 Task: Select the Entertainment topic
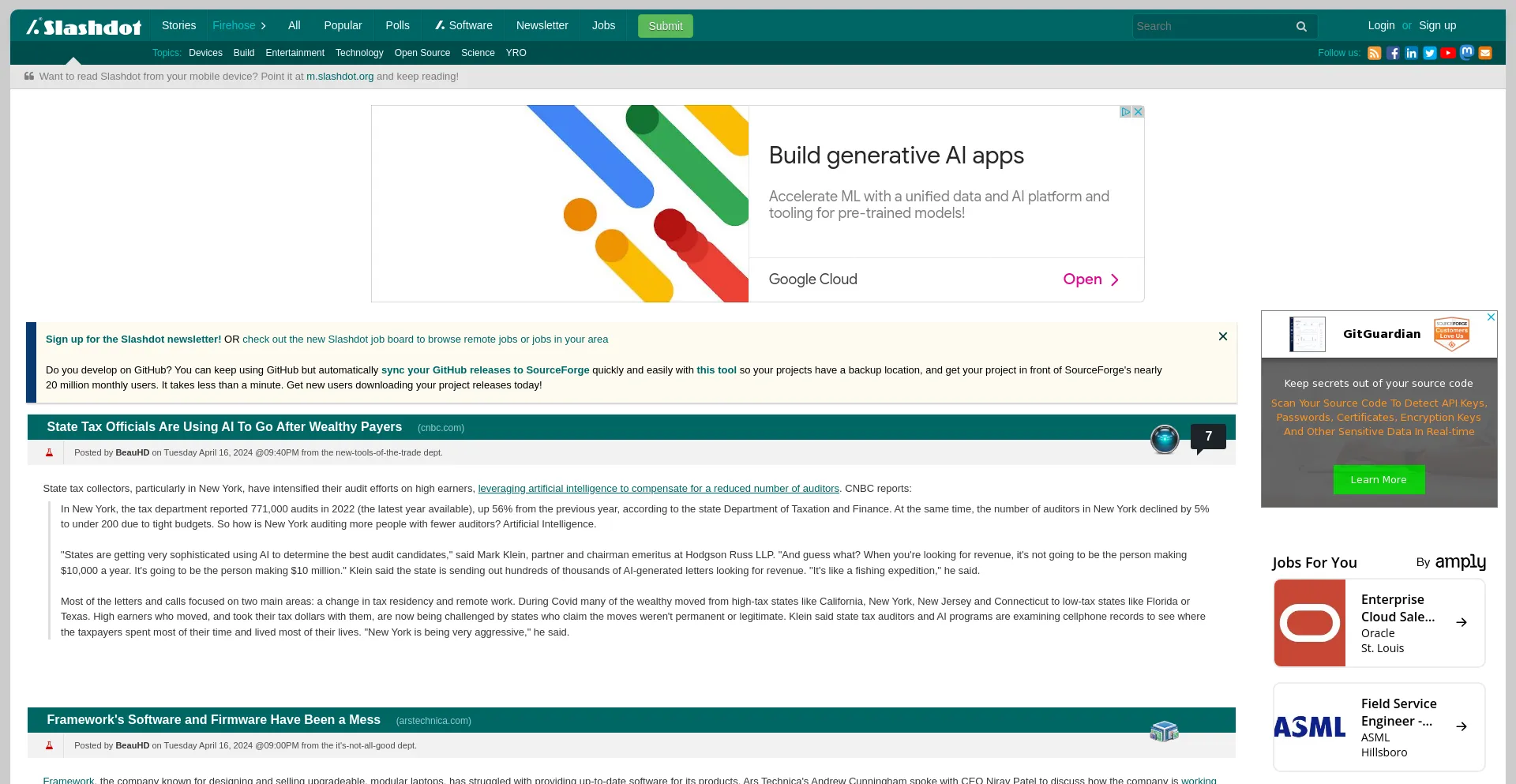click(x=295, y=53)
